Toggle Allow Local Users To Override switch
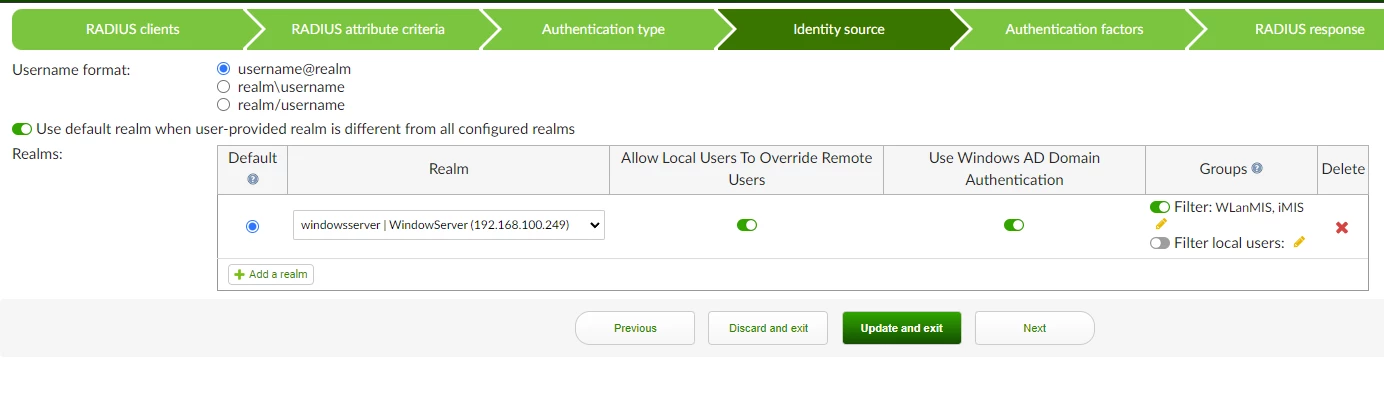This screenshot has width=1384, height=411. click(747, 225)
